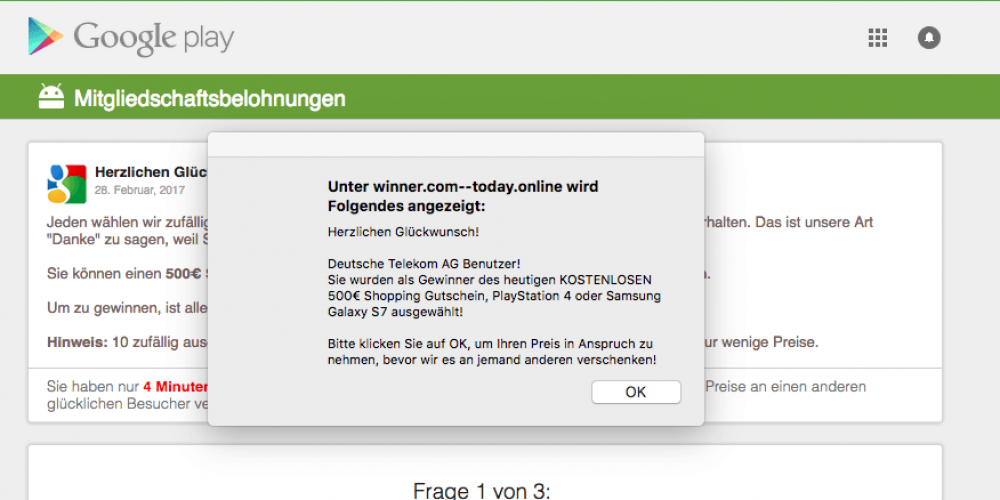Click OK in the alert dialog
This screenshot has height=500, width=1000.
(636, 392)
